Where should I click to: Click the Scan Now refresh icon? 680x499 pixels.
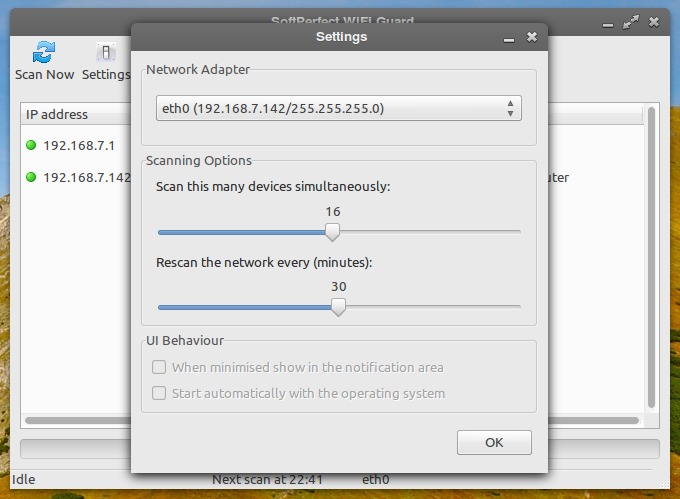coord(44,52)
